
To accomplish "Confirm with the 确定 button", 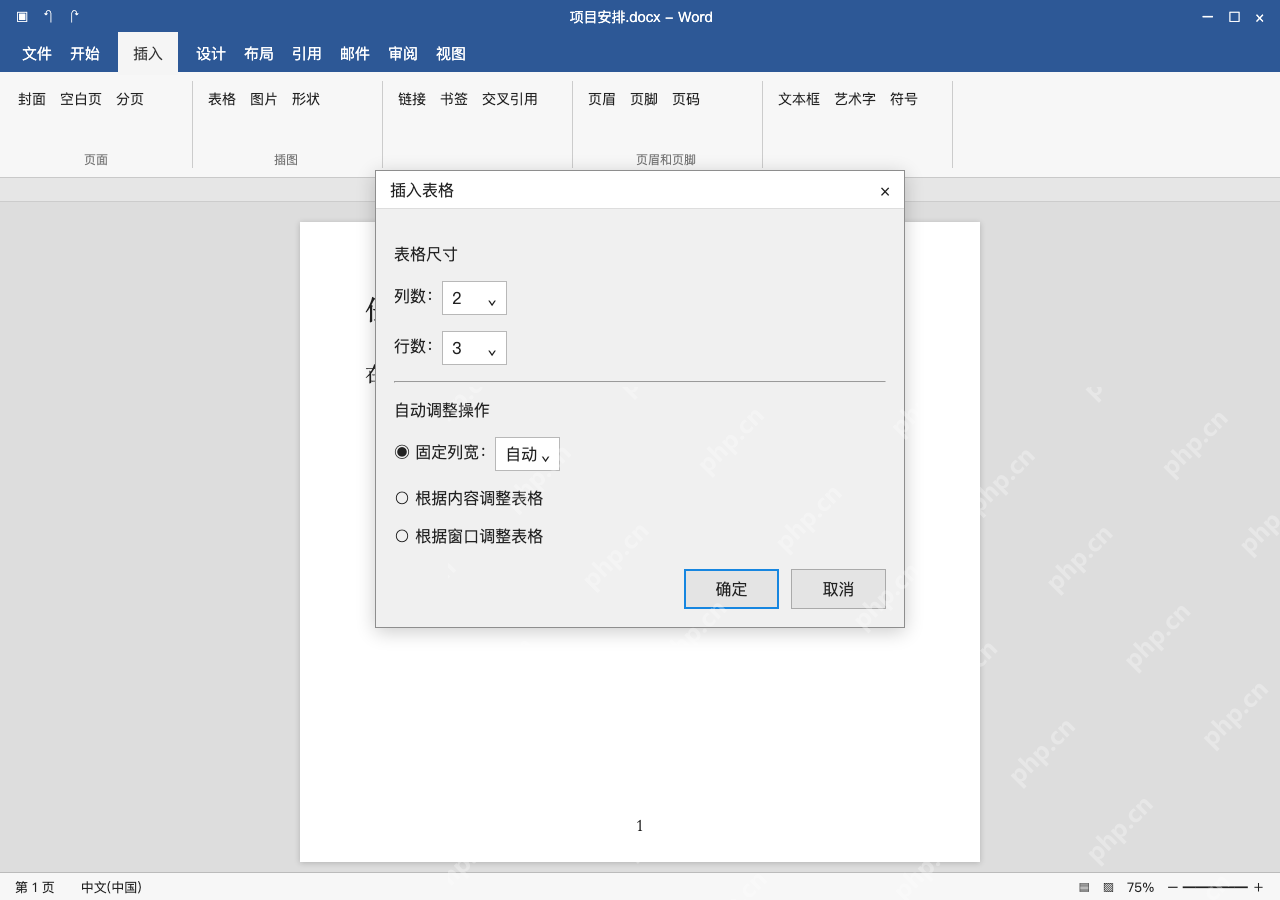I will pyautogui.click(x=731, y=589).
